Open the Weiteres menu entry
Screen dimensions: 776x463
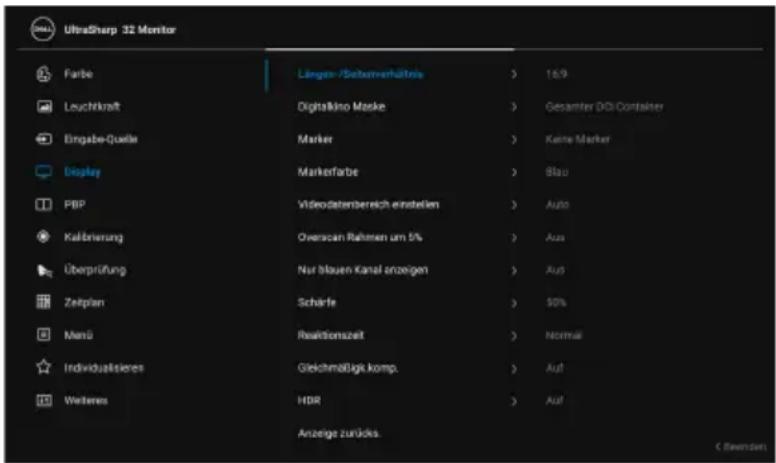(86, 401)
